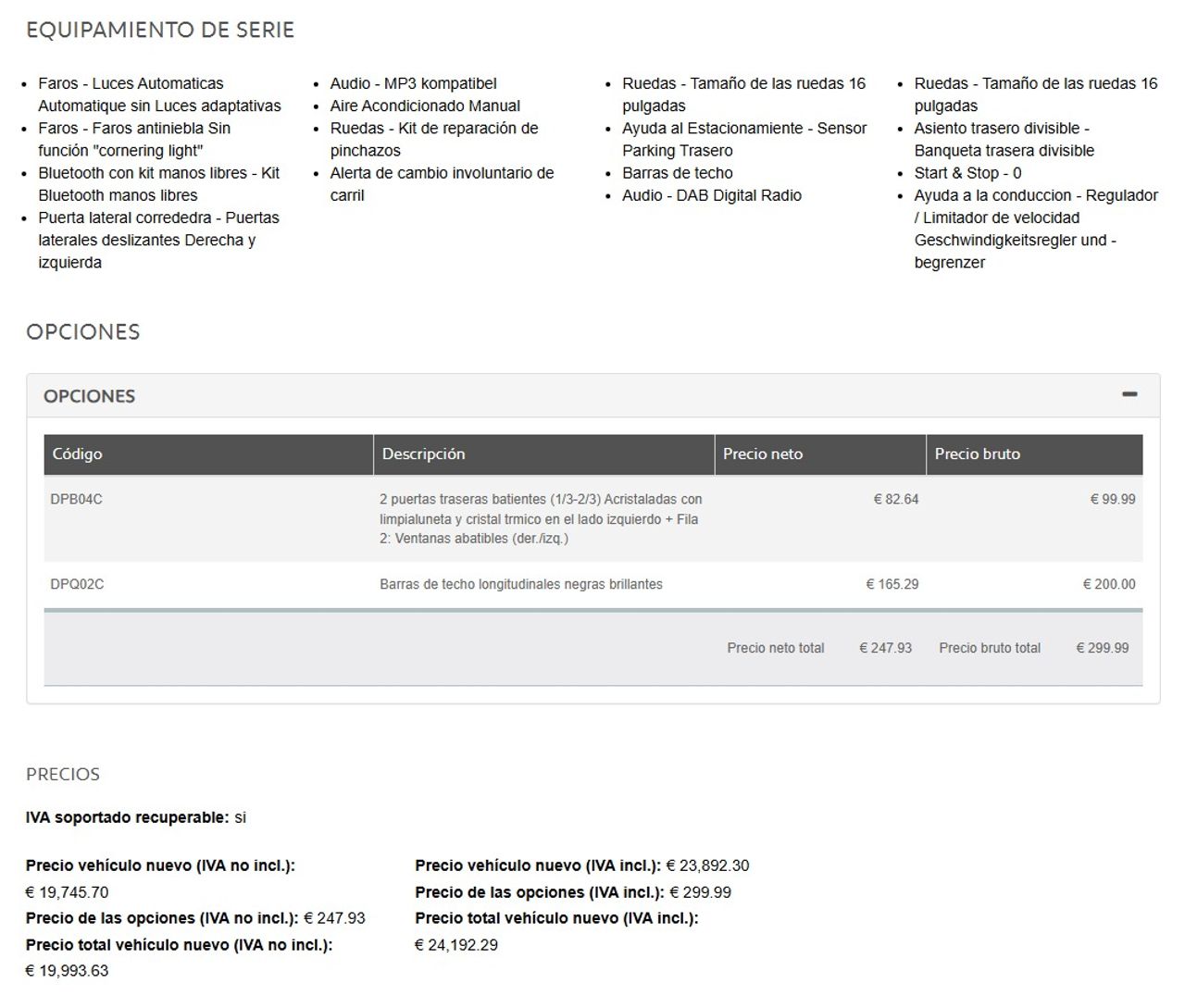Click the € 24,192.29 total price value

tap(455, 945)
